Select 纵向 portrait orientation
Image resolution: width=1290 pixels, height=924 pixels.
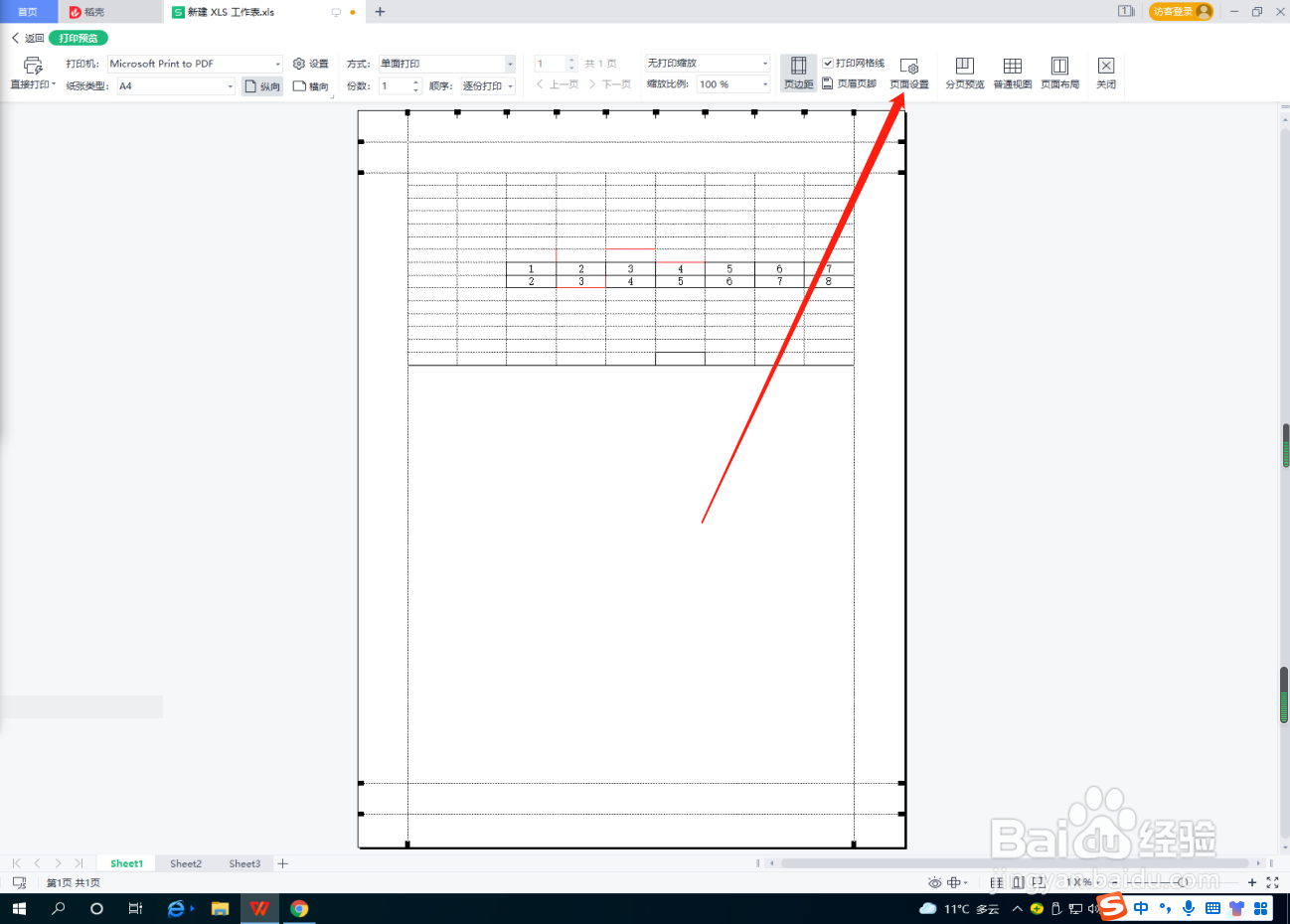point(262,86)
